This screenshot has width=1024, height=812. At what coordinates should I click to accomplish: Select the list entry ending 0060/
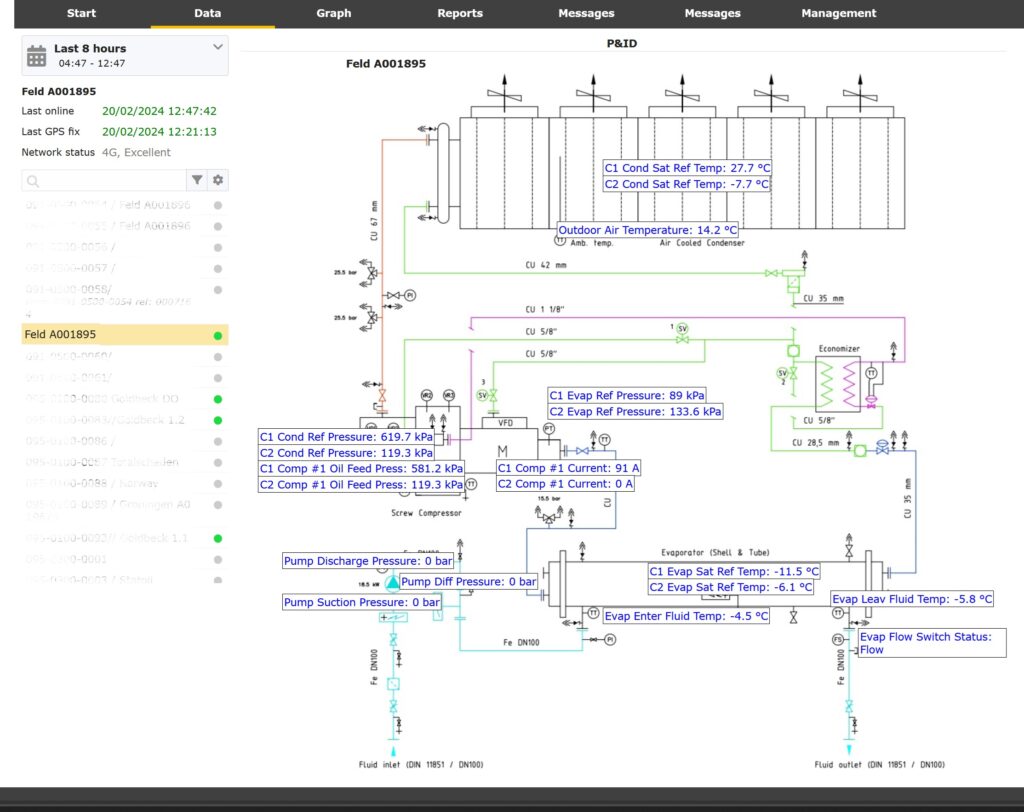click(125, 357)
